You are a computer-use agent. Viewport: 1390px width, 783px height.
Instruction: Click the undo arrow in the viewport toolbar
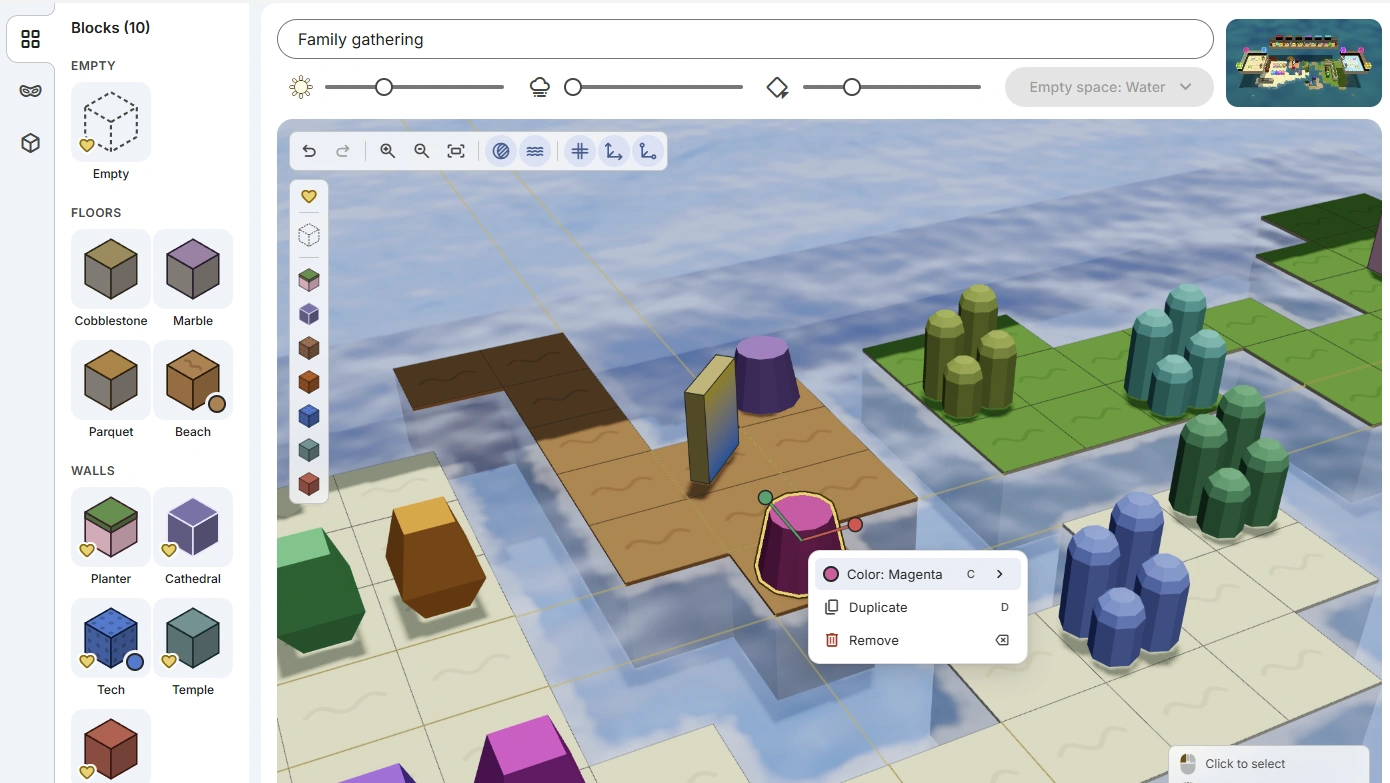(x=309, y=151)
